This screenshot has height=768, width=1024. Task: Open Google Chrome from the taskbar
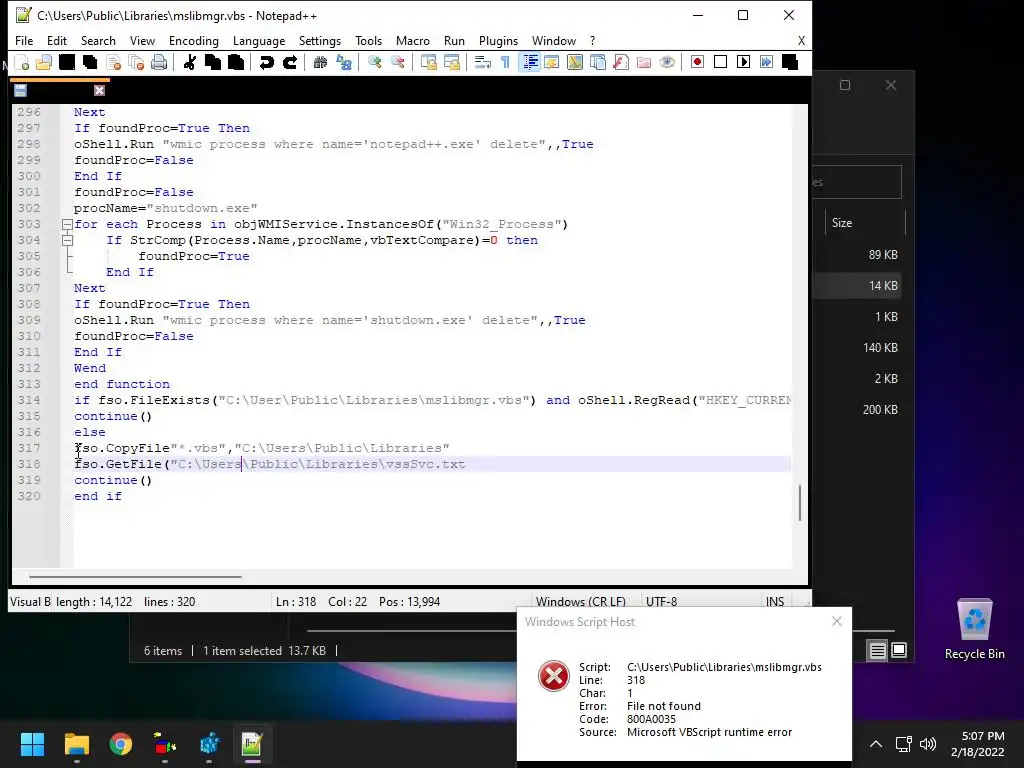pos(121,744)
